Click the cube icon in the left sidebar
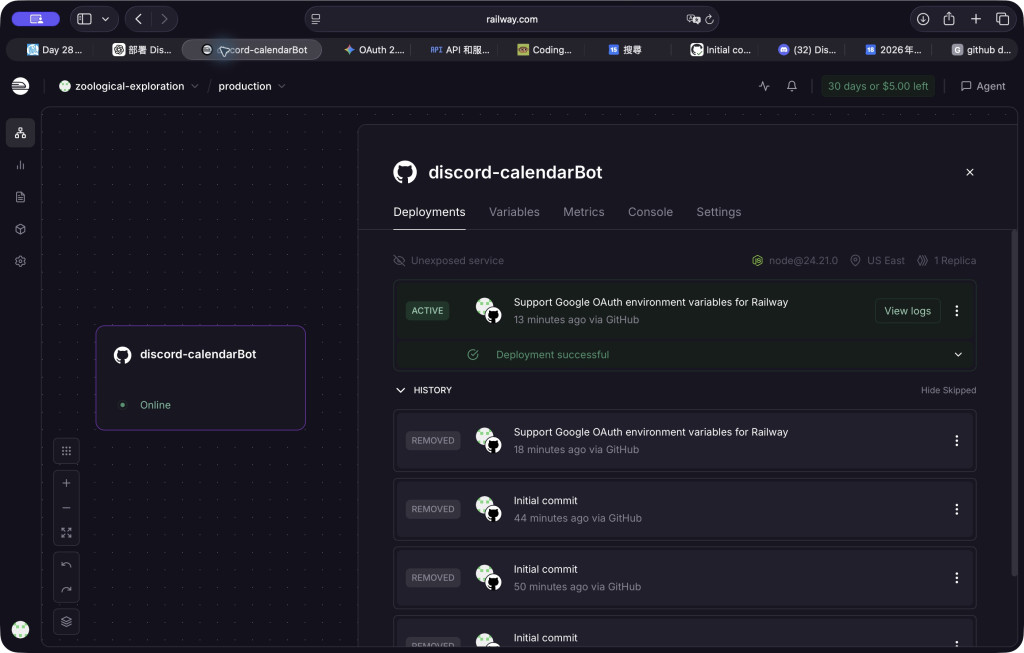Image resolution: width=1024 pixels, height=653 pixels. point(20,229)
